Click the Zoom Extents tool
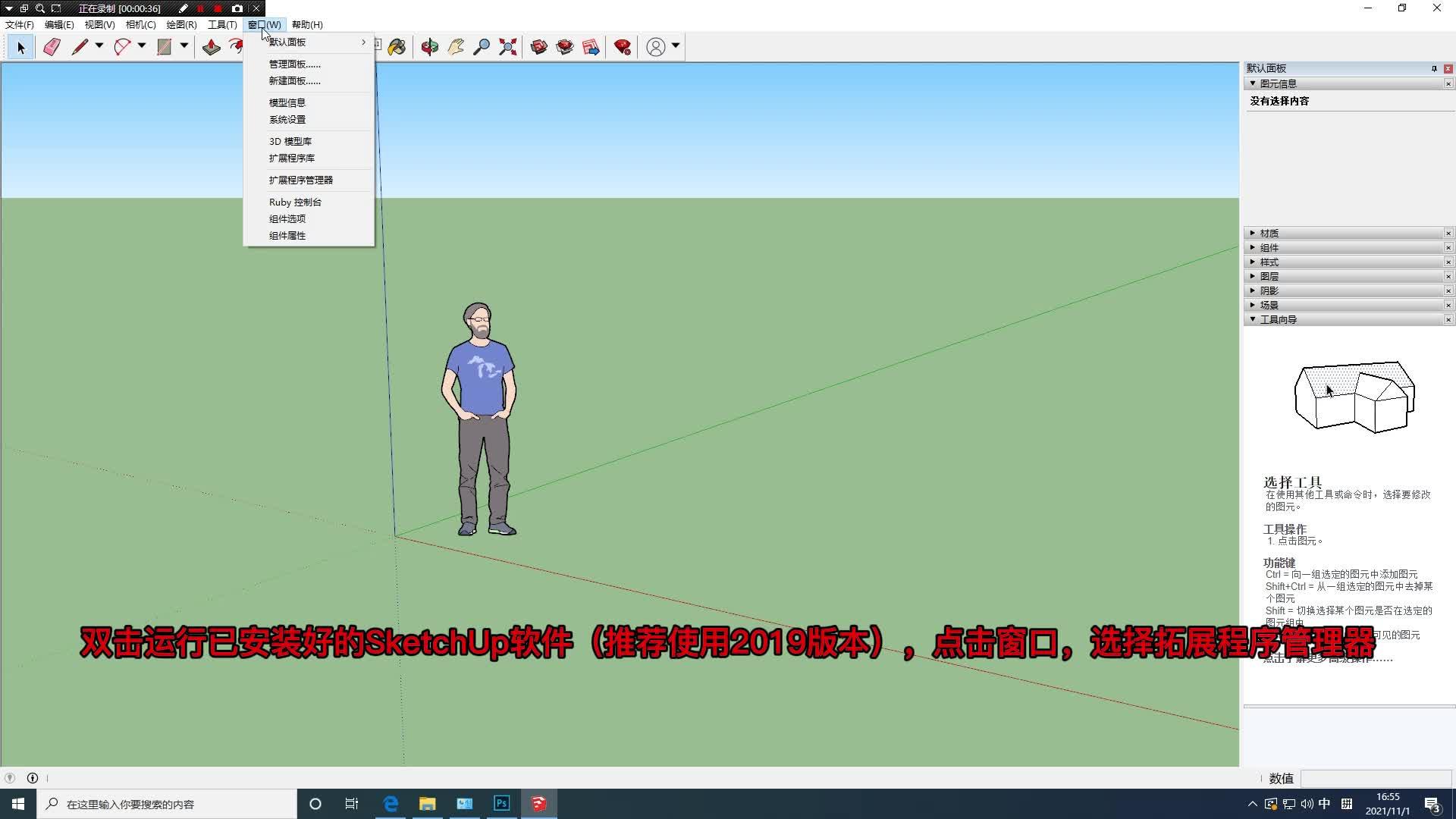Image resolution: width=1456 pixels, height=819 pixels. coord(508,47)
